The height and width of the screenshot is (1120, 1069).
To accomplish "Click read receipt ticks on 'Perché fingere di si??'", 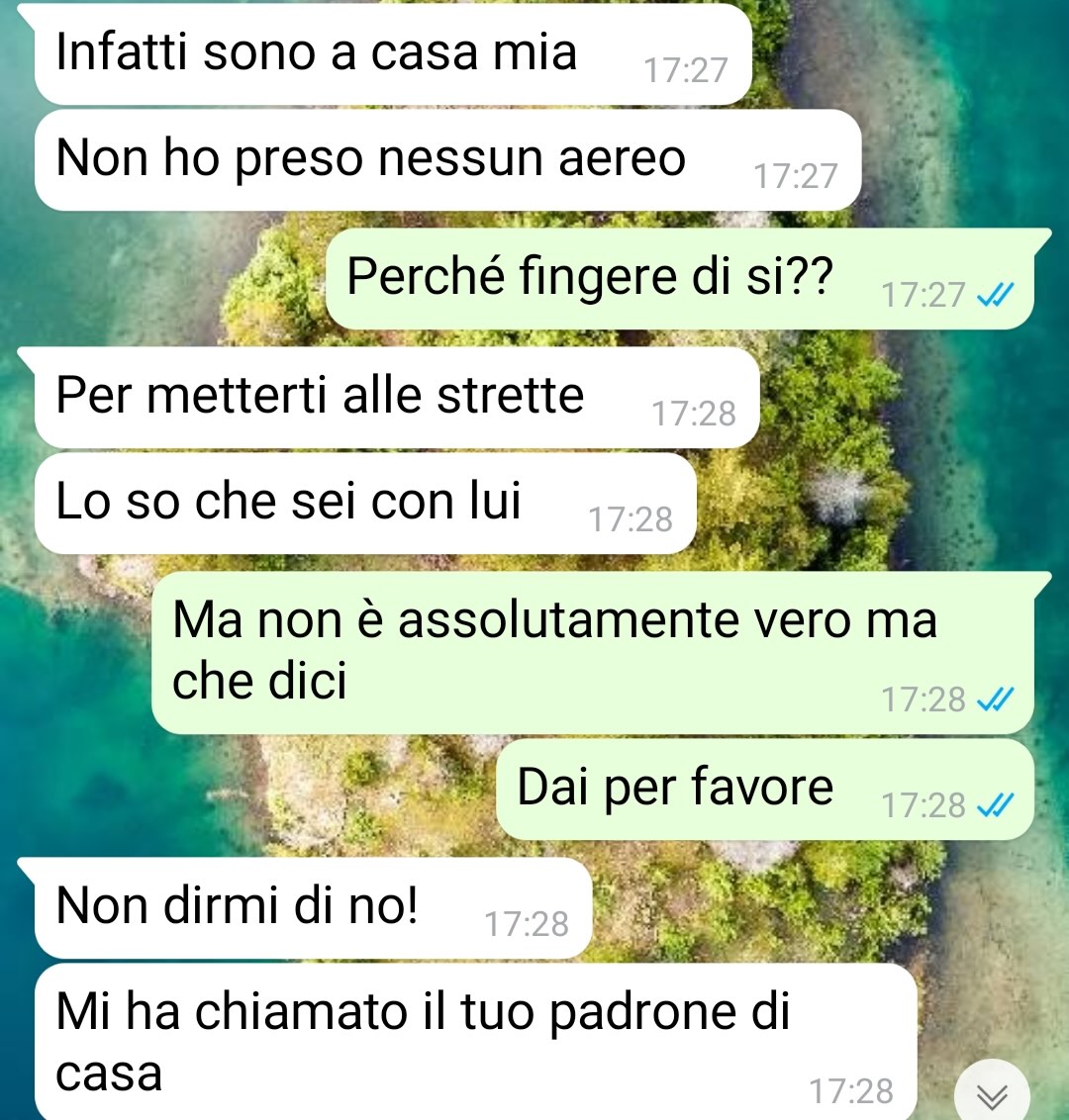I will coord(996,294).
